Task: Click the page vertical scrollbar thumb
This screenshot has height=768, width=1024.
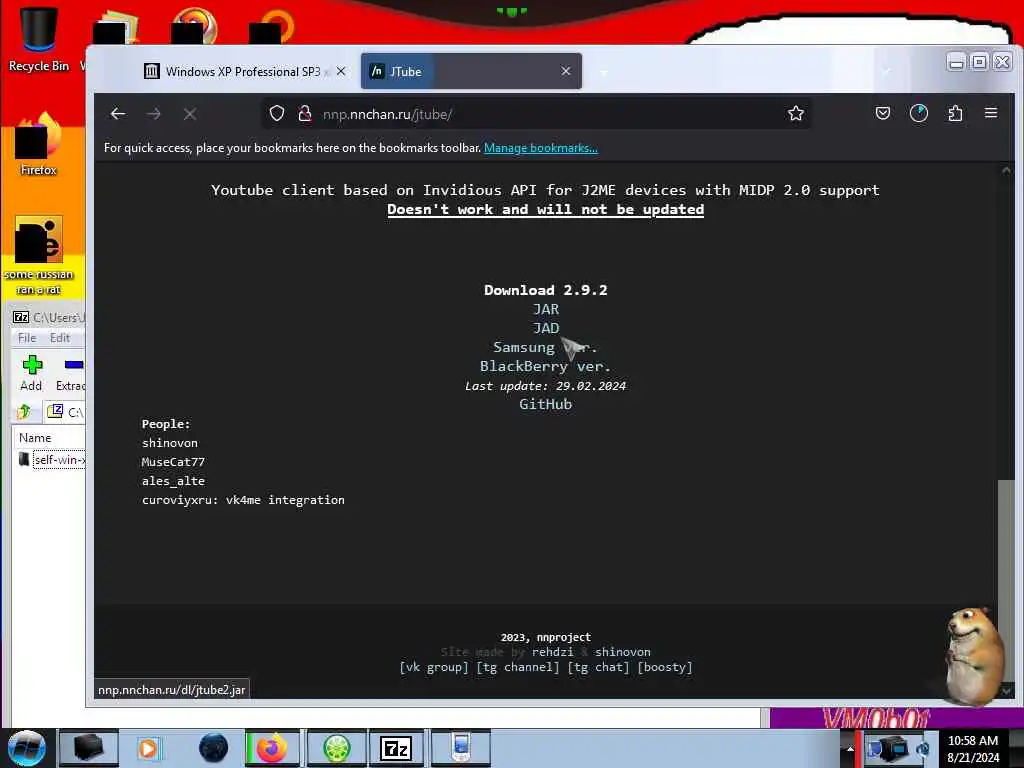Action: click(x=1006, y=579)
